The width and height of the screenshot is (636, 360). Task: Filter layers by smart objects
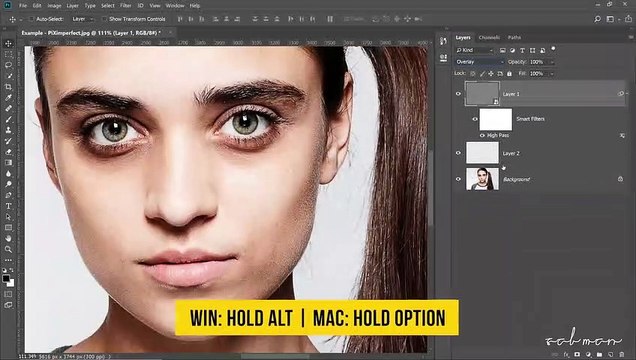tap(543, 50)
